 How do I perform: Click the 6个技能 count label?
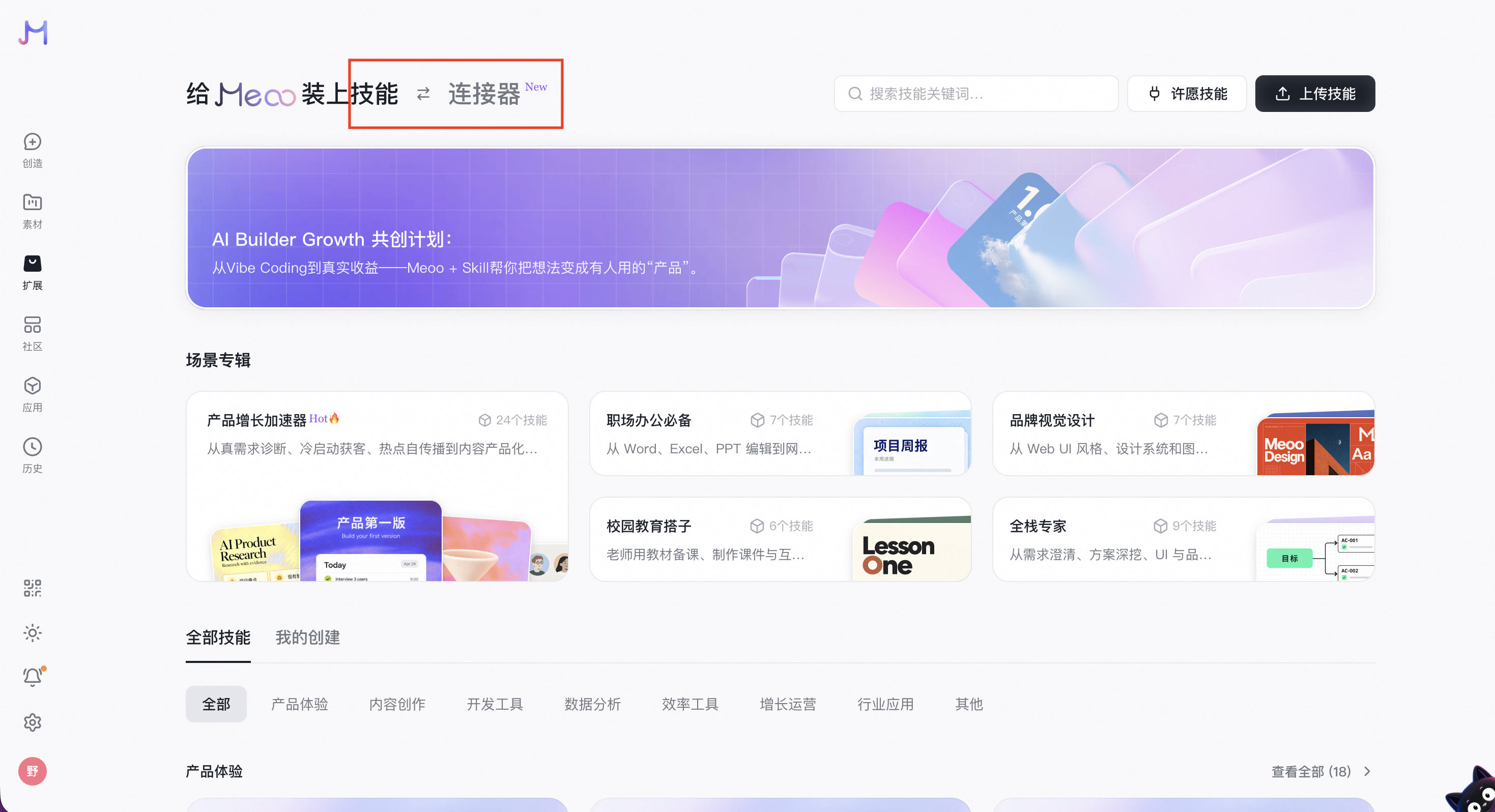(x=781, y=526)
